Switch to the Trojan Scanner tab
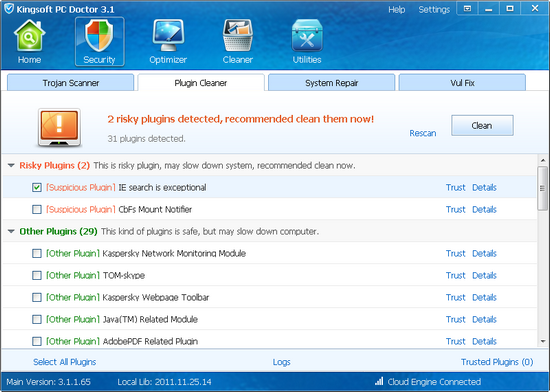Screen dimensions: 550x392 71,83
